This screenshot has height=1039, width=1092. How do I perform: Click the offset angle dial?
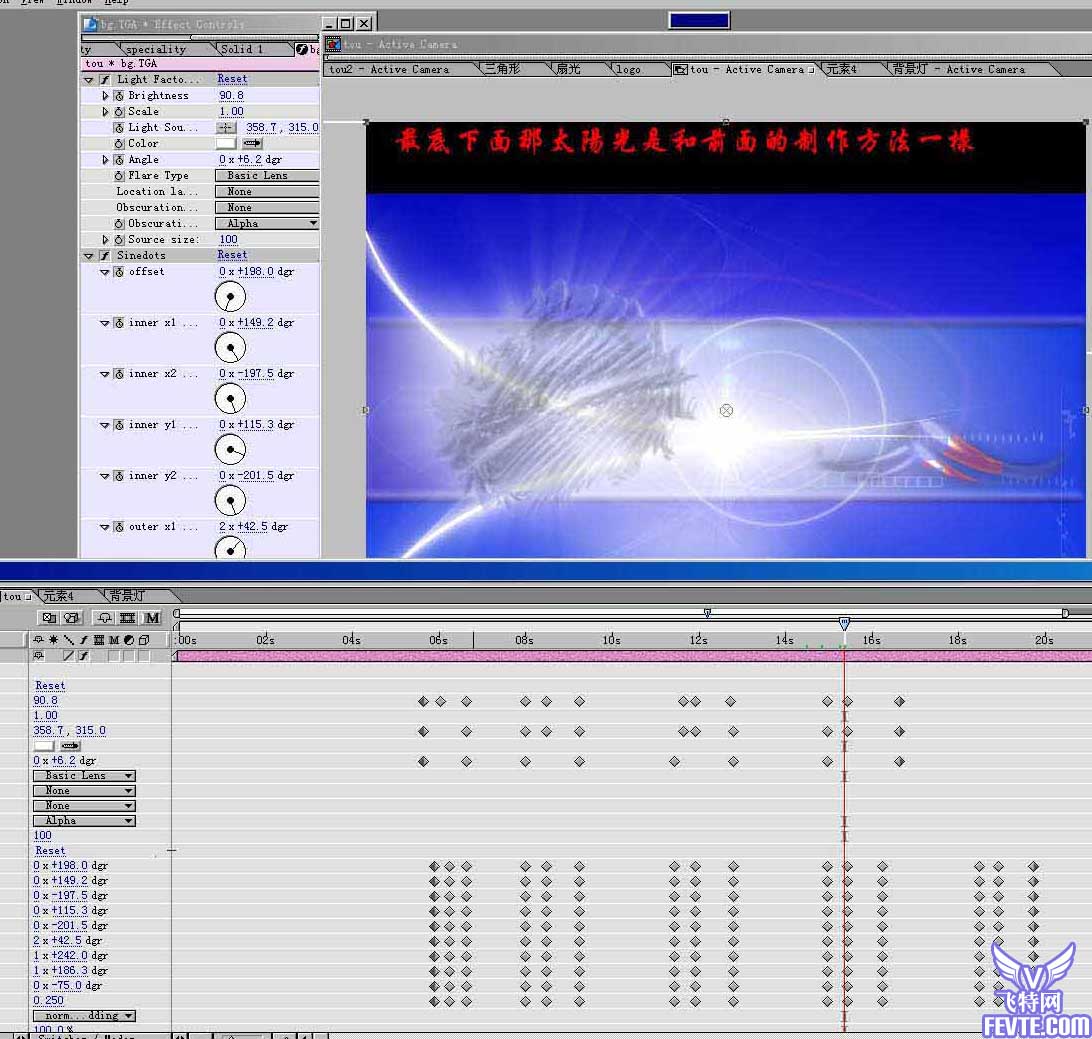pyautogui.click(x=231, y=297)
